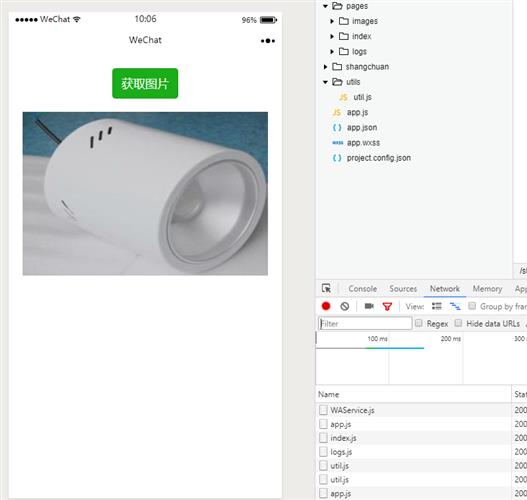Click the red record network log button

[x=326, y=306]
